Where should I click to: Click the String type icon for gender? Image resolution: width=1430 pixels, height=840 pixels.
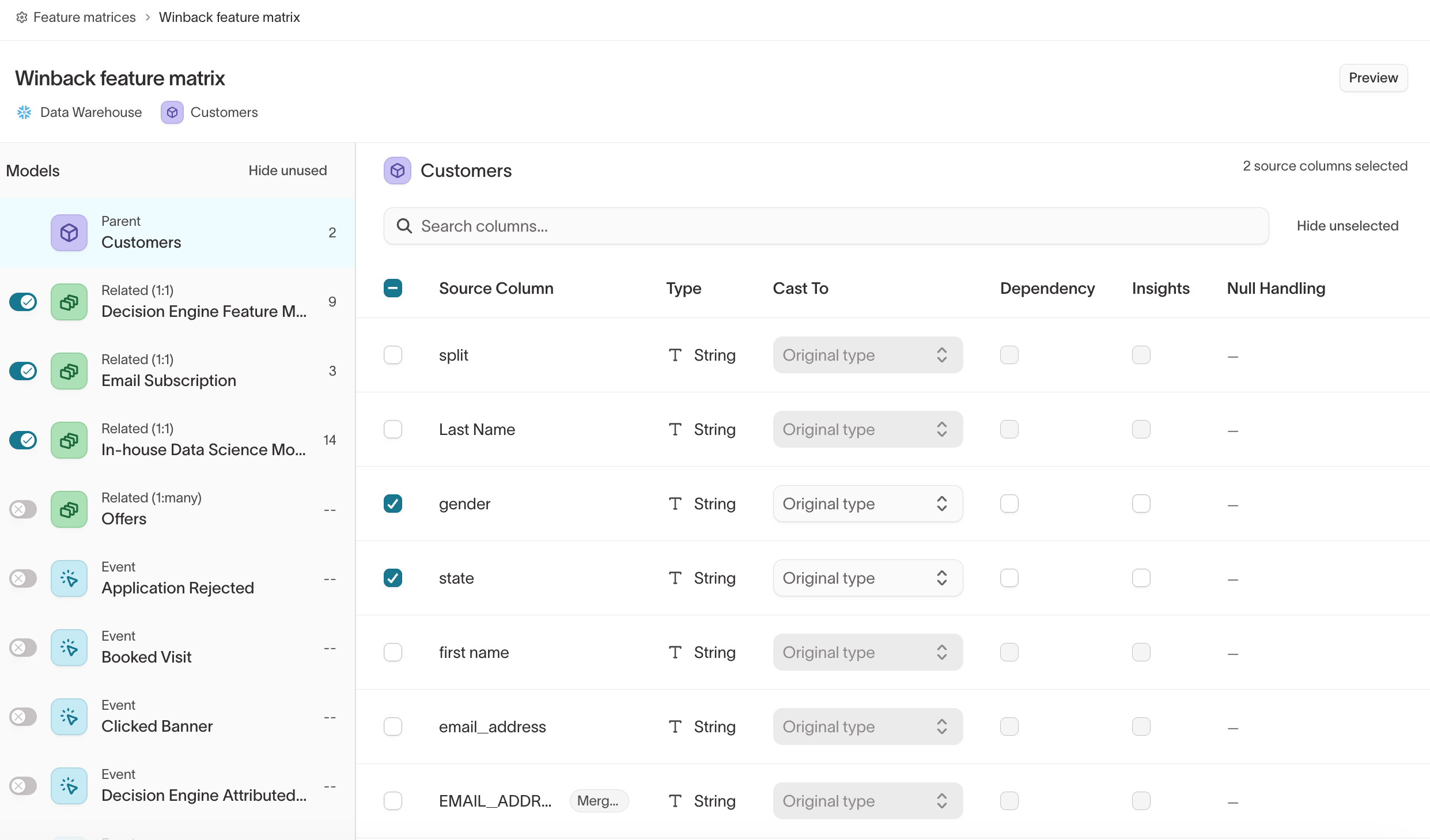click(x=675, y=504)
